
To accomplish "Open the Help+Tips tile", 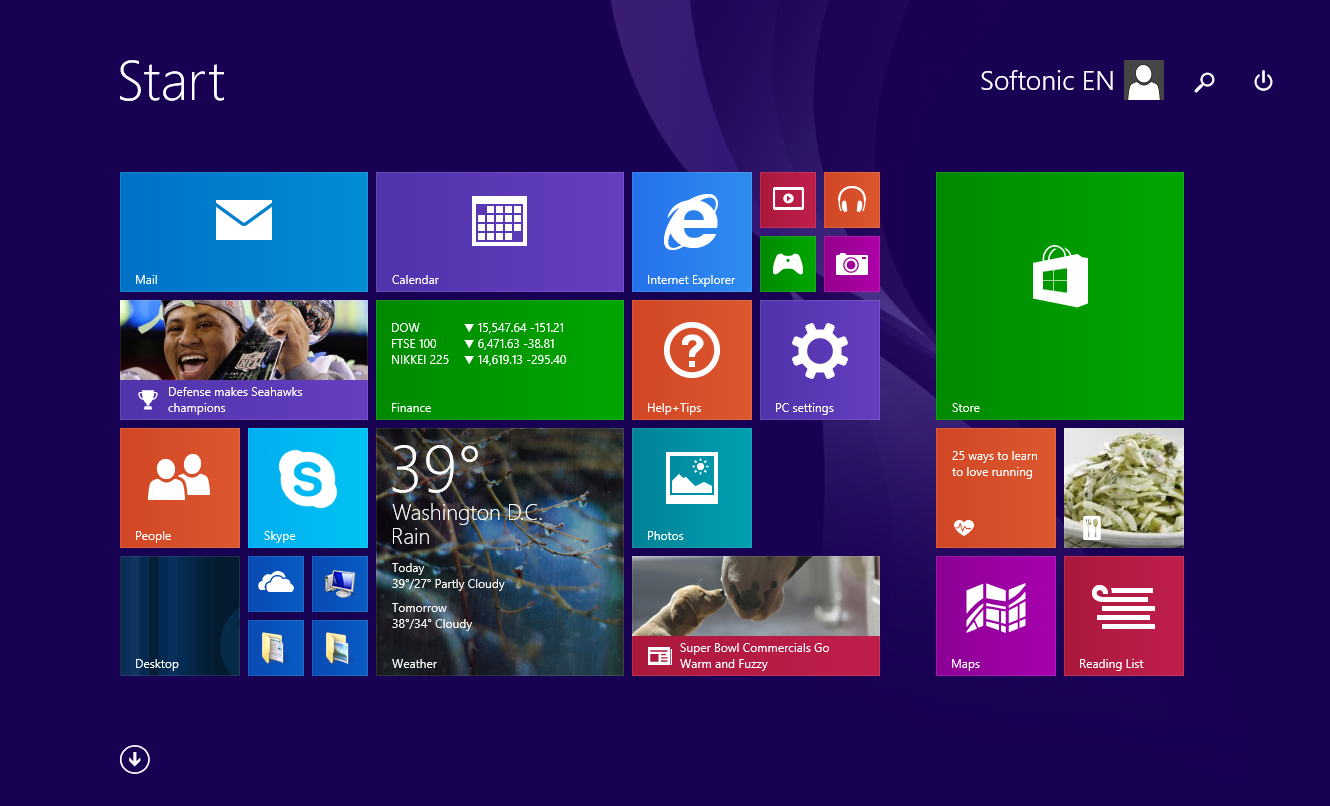I will click(x=691, y=360).
